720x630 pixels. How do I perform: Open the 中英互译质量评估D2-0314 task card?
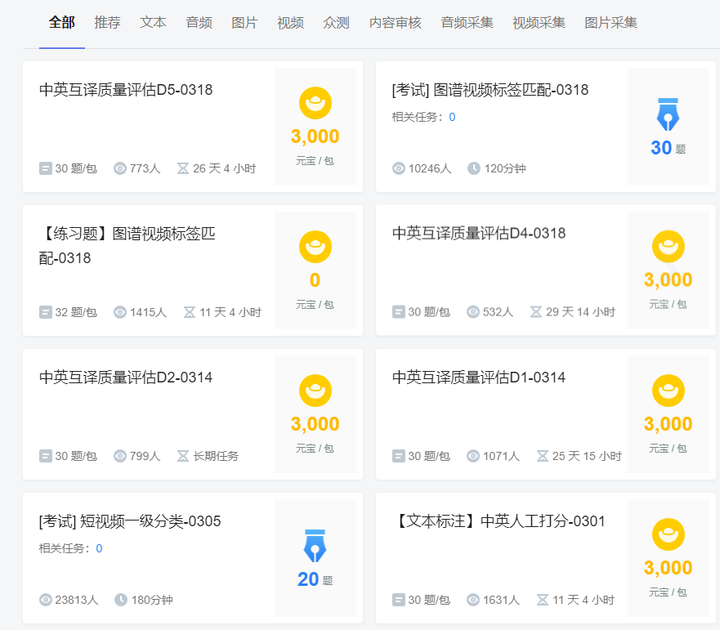click(x=193, y=414)
